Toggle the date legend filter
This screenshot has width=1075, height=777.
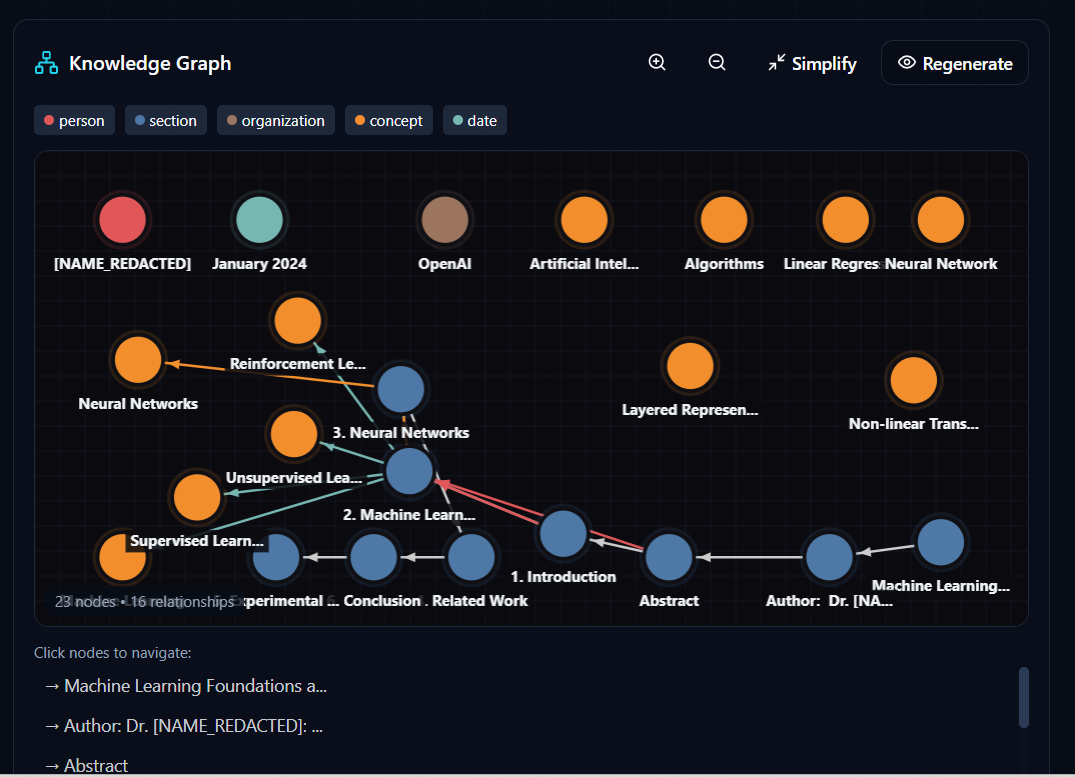474,120
